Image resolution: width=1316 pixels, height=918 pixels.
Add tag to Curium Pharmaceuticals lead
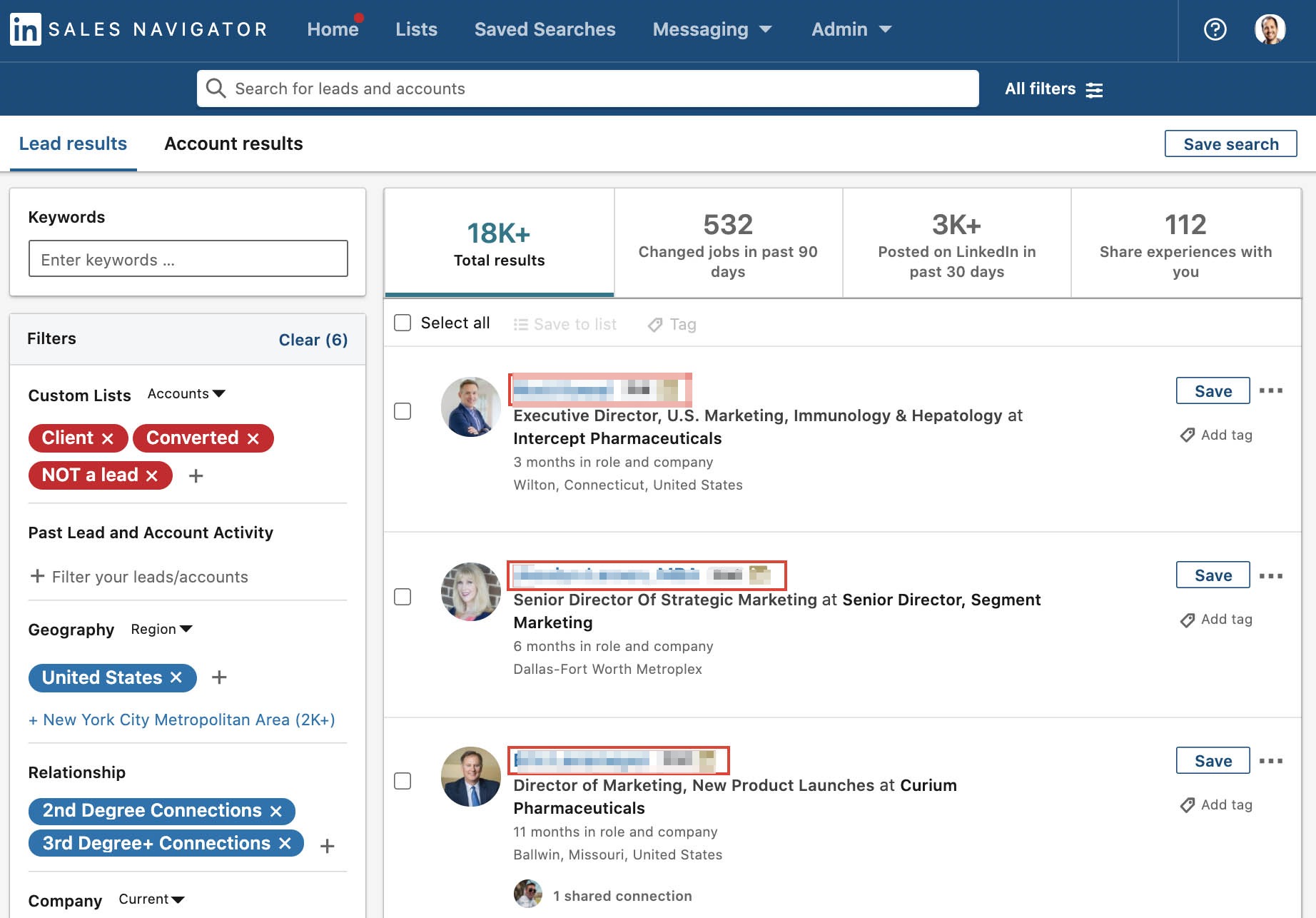[1216, 804]
